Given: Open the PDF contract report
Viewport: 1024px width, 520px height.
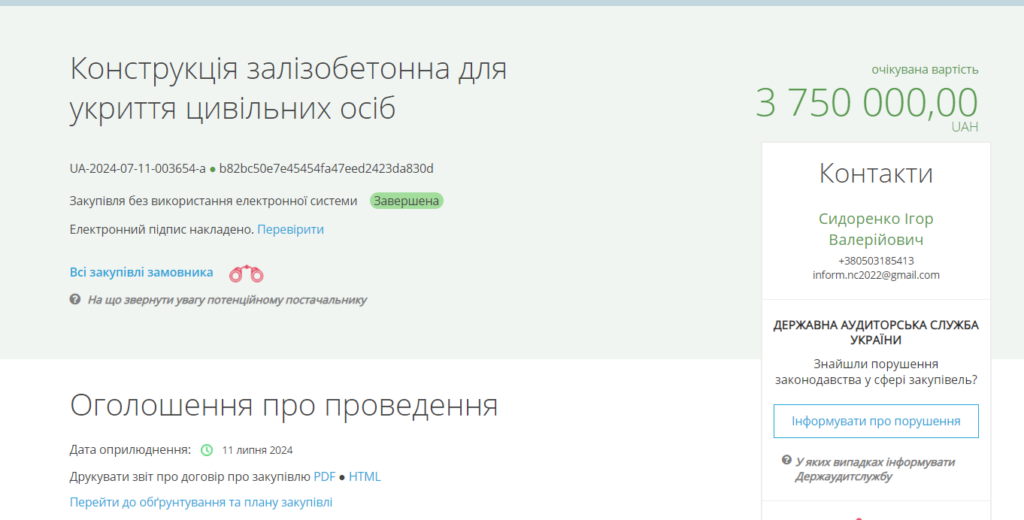Looking at the screenshot, I should coord(324,477).
